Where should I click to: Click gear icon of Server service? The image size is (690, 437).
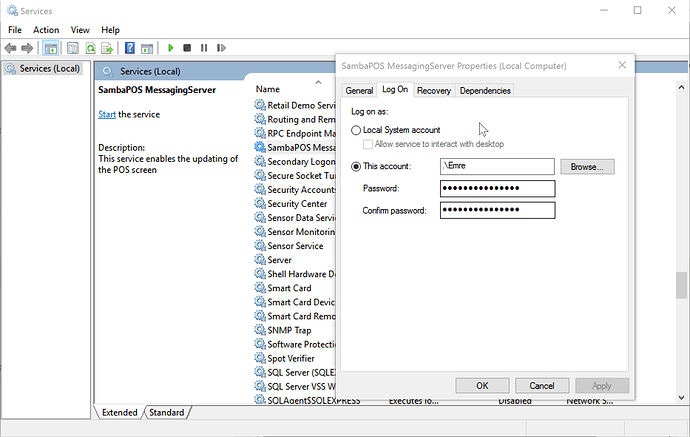point(260,260)
